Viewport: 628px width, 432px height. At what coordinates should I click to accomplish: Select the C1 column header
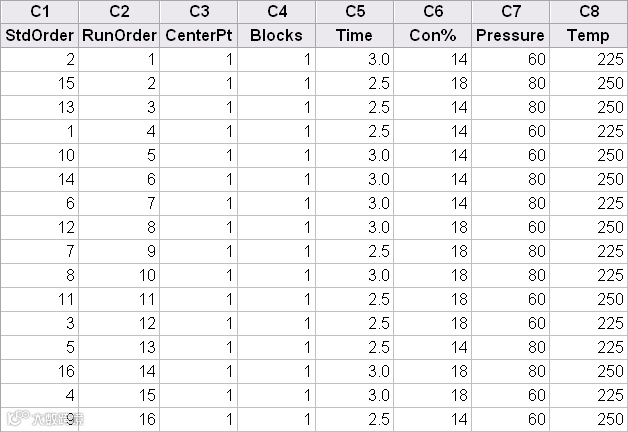40,11
